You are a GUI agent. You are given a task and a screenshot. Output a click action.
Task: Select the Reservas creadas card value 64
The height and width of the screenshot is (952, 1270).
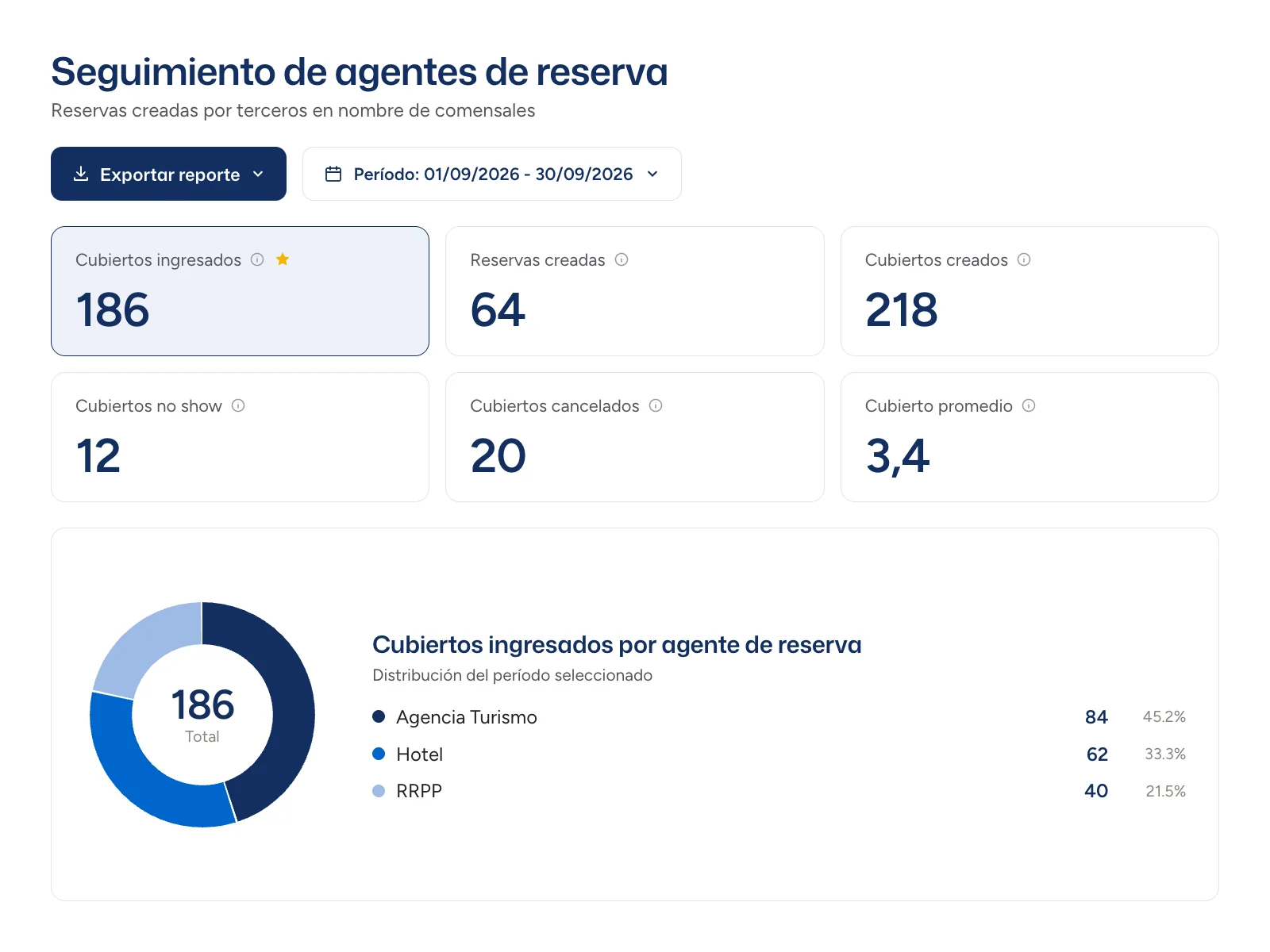point(498,309)
